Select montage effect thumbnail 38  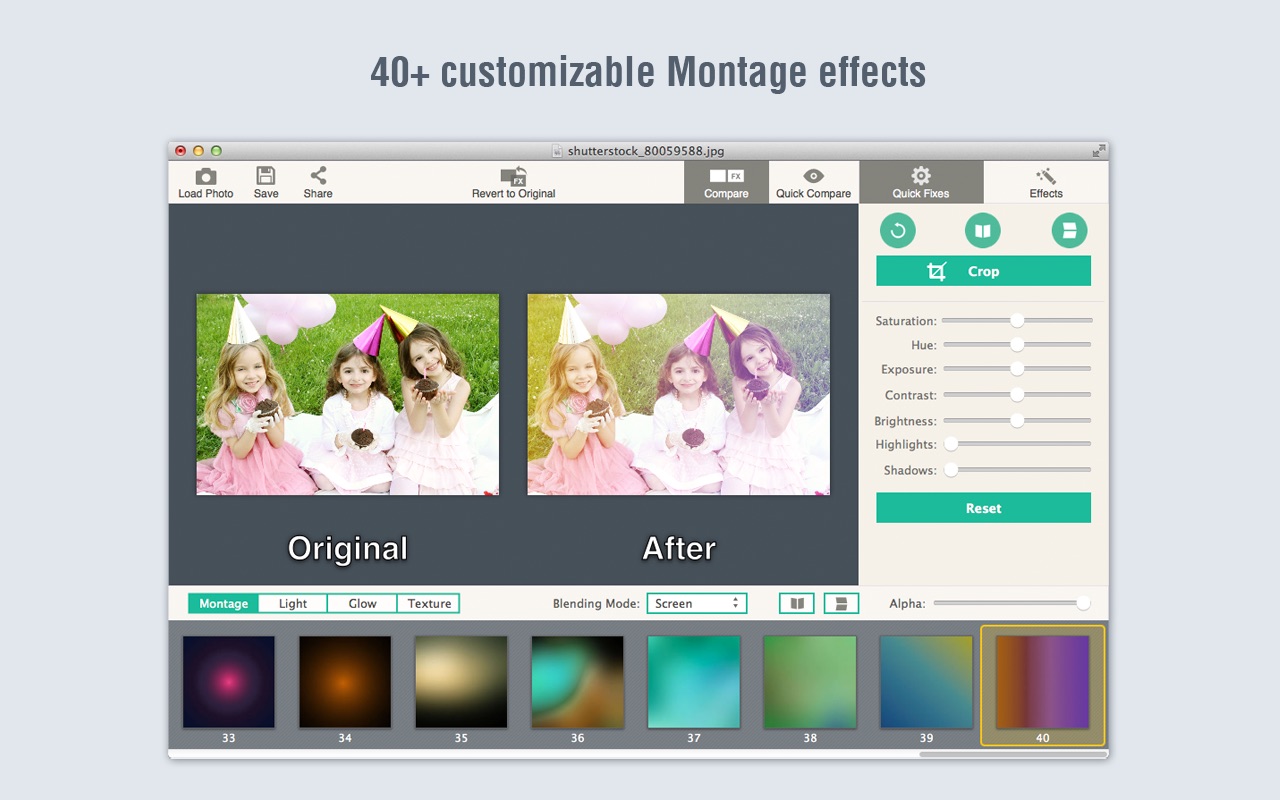point(810,682)
